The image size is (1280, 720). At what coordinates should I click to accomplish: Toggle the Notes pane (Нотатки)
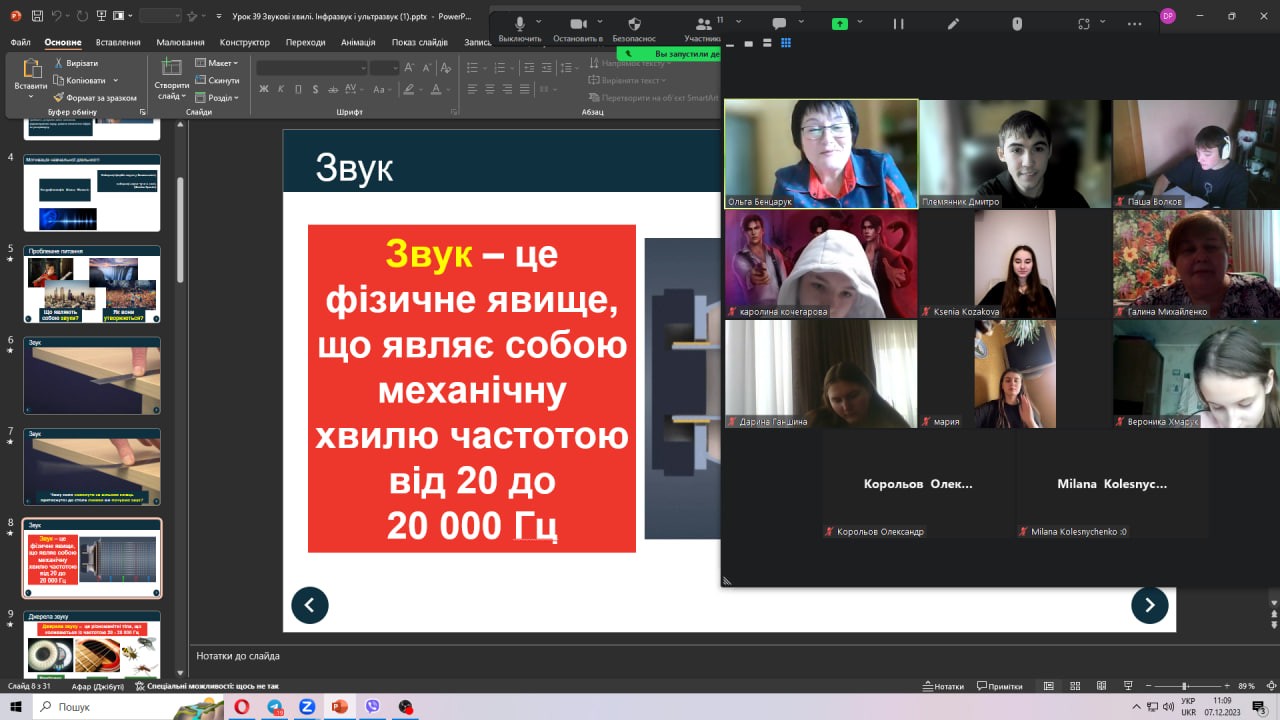click(942, 686)
